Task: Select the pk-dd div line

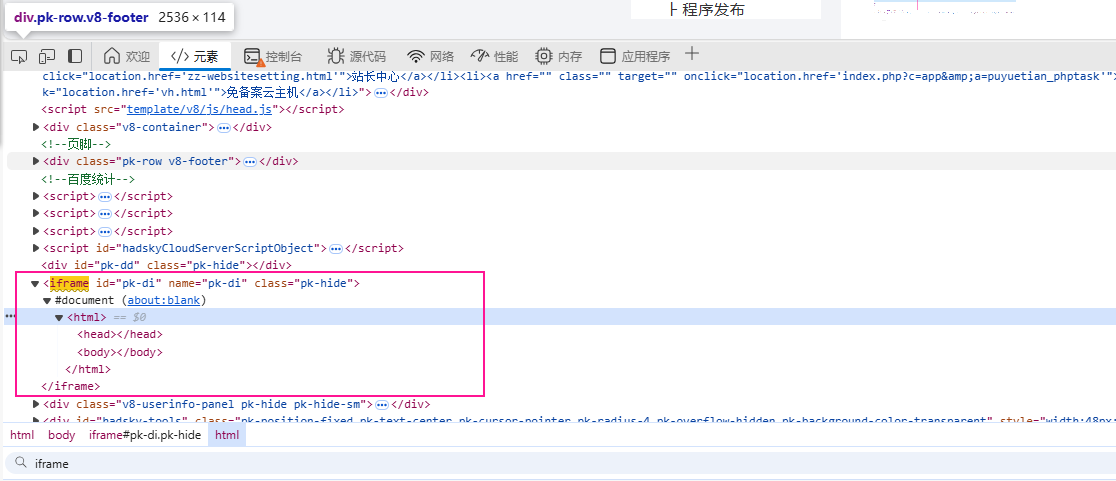Action: point(167,265)
